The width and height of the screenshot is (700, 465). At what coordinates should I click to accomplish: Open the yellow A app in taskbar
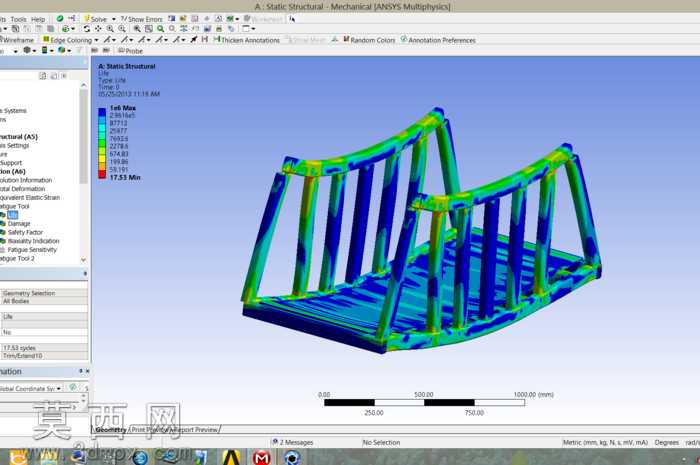point(231,457)
